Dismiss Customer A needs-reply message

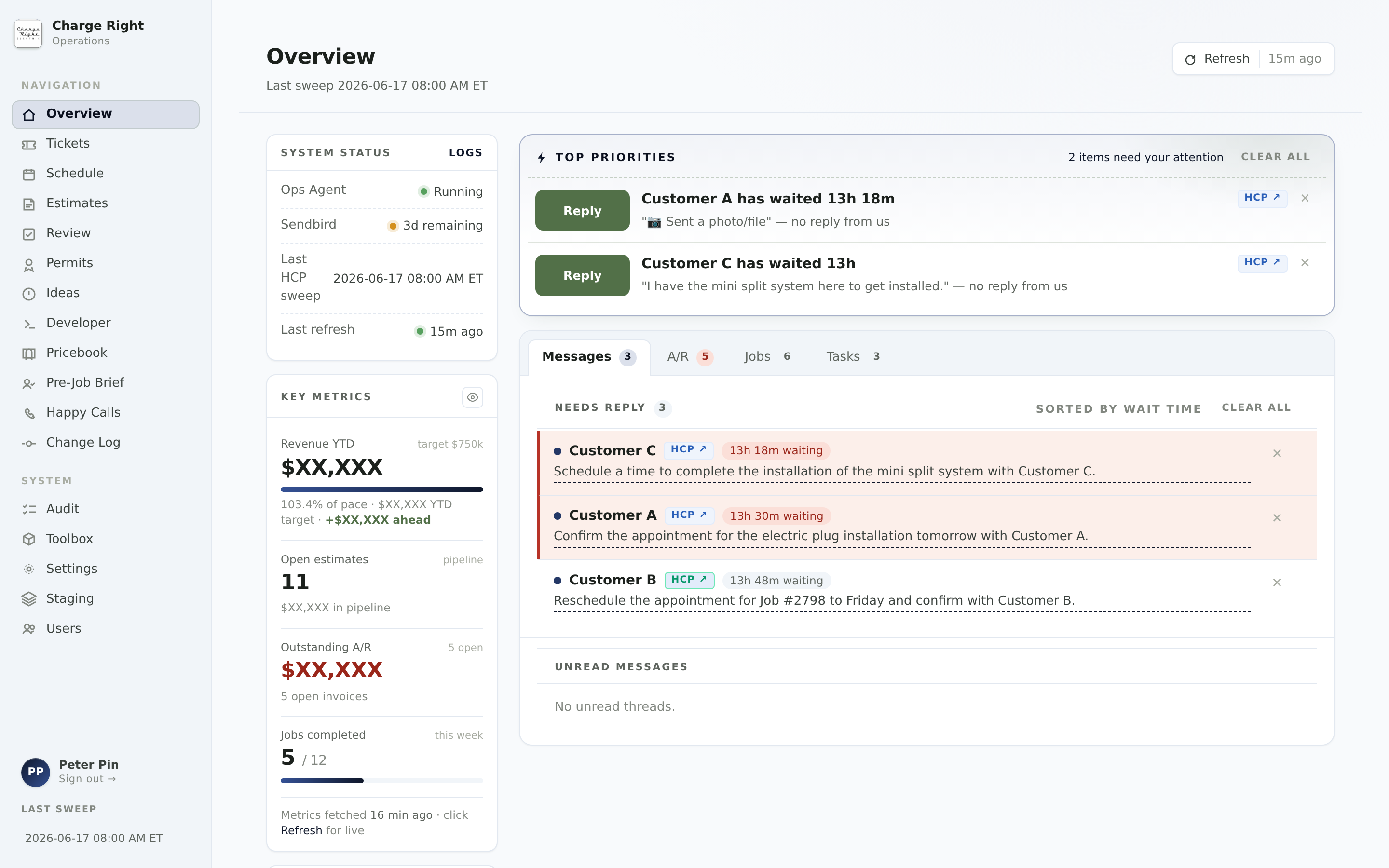(1277, 518)
